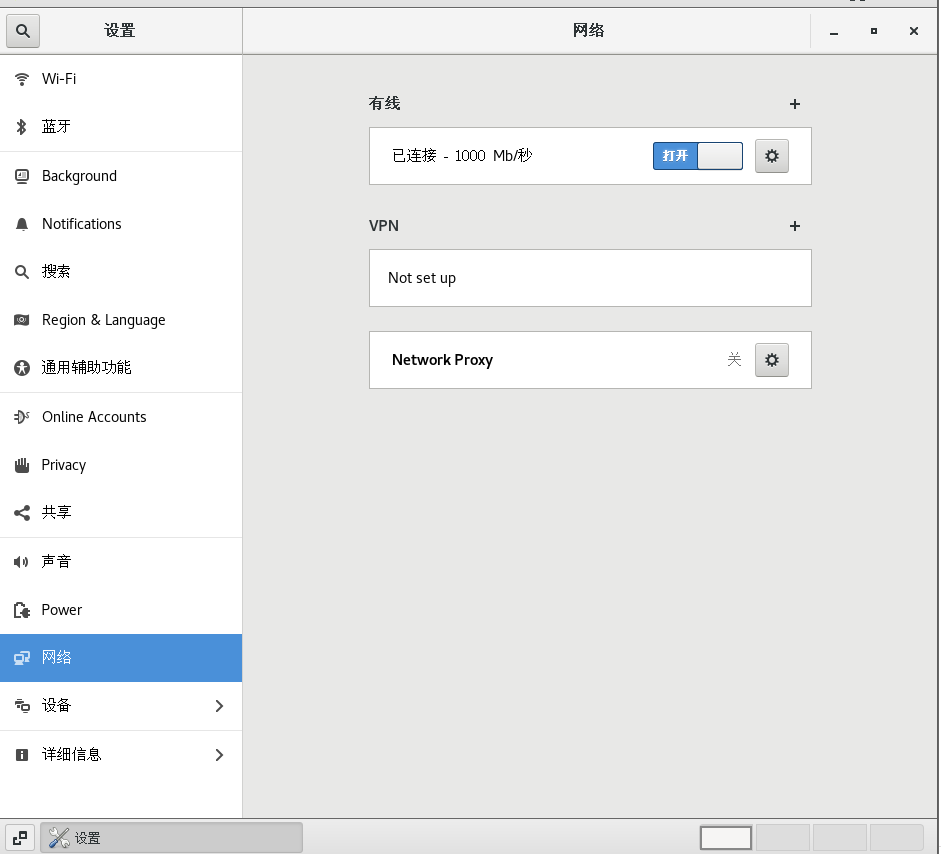The image size is (941, 854).
Task: Click the network icon beside 网络
Action: tap(22, 658)
